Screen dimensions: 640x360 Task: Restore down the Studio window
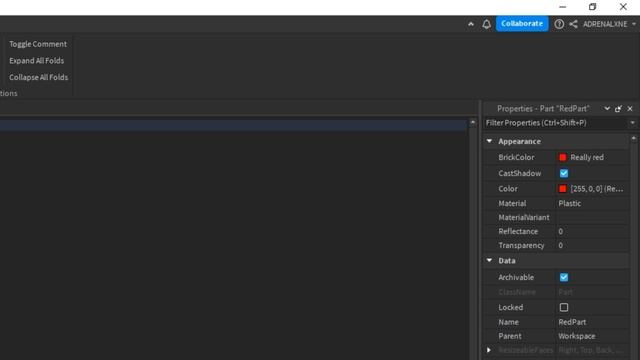(x=593, y=7)
